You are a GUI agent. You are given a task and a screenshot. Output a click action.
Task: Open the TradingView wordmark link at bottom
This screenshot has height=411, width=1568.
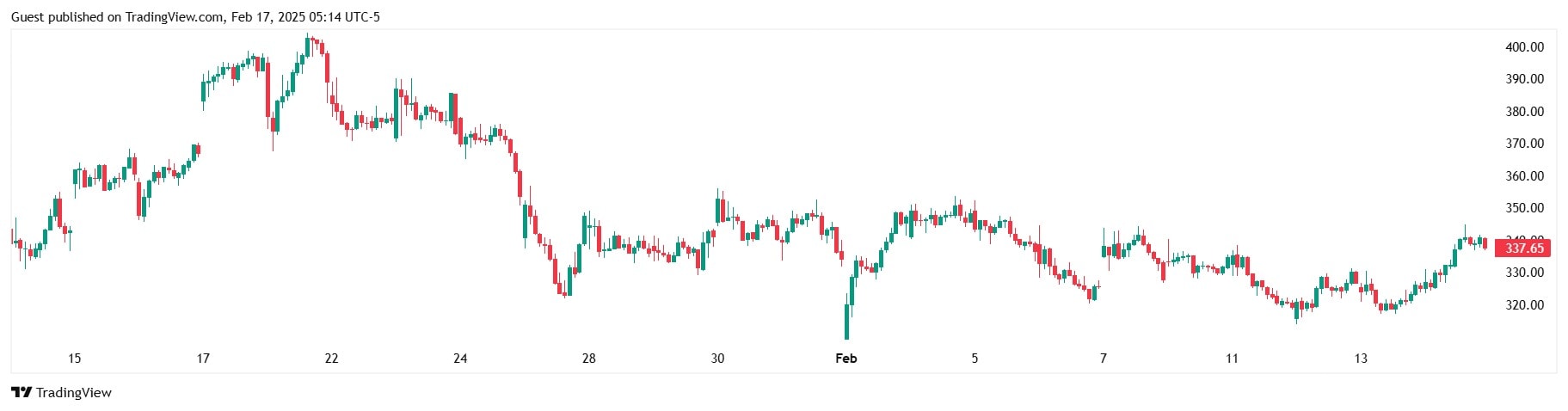74,393
